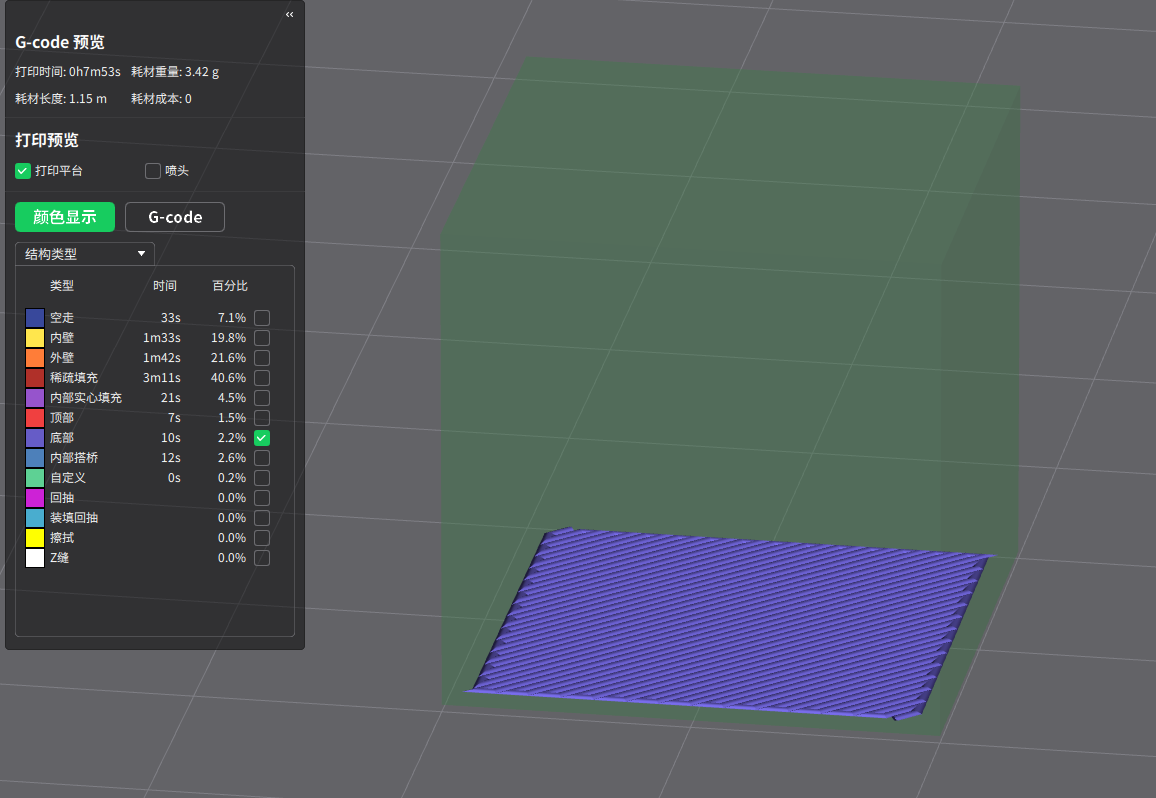The image size is (1156, 798).
Task: Enable the 内部搭桥 checkbox
Action: pyautogui.click(x=262, y=458)
